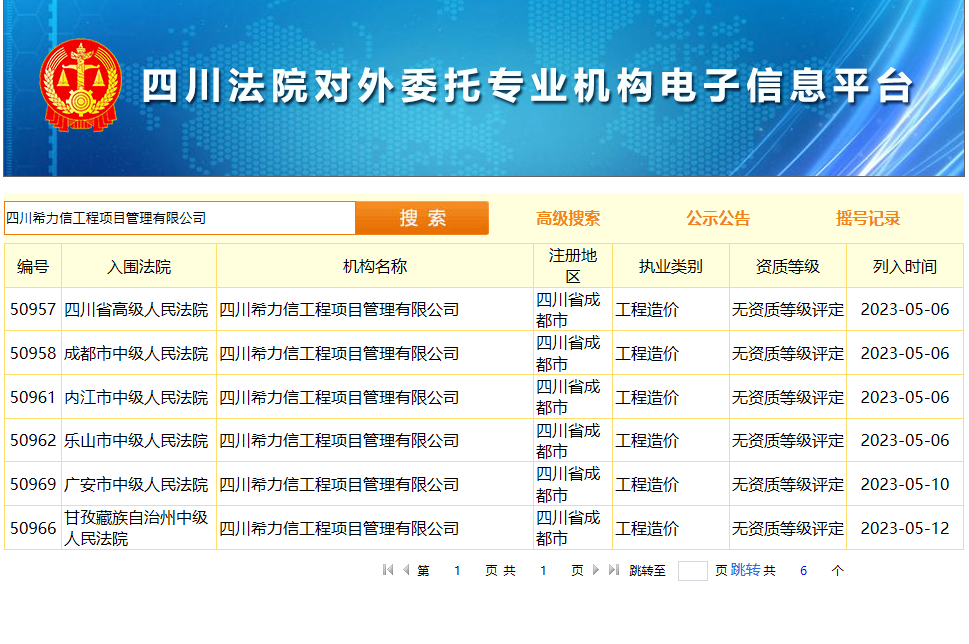Click 四川省成都市 in row 50962
This screenshot has width=969, height=644.
point(568,441)
